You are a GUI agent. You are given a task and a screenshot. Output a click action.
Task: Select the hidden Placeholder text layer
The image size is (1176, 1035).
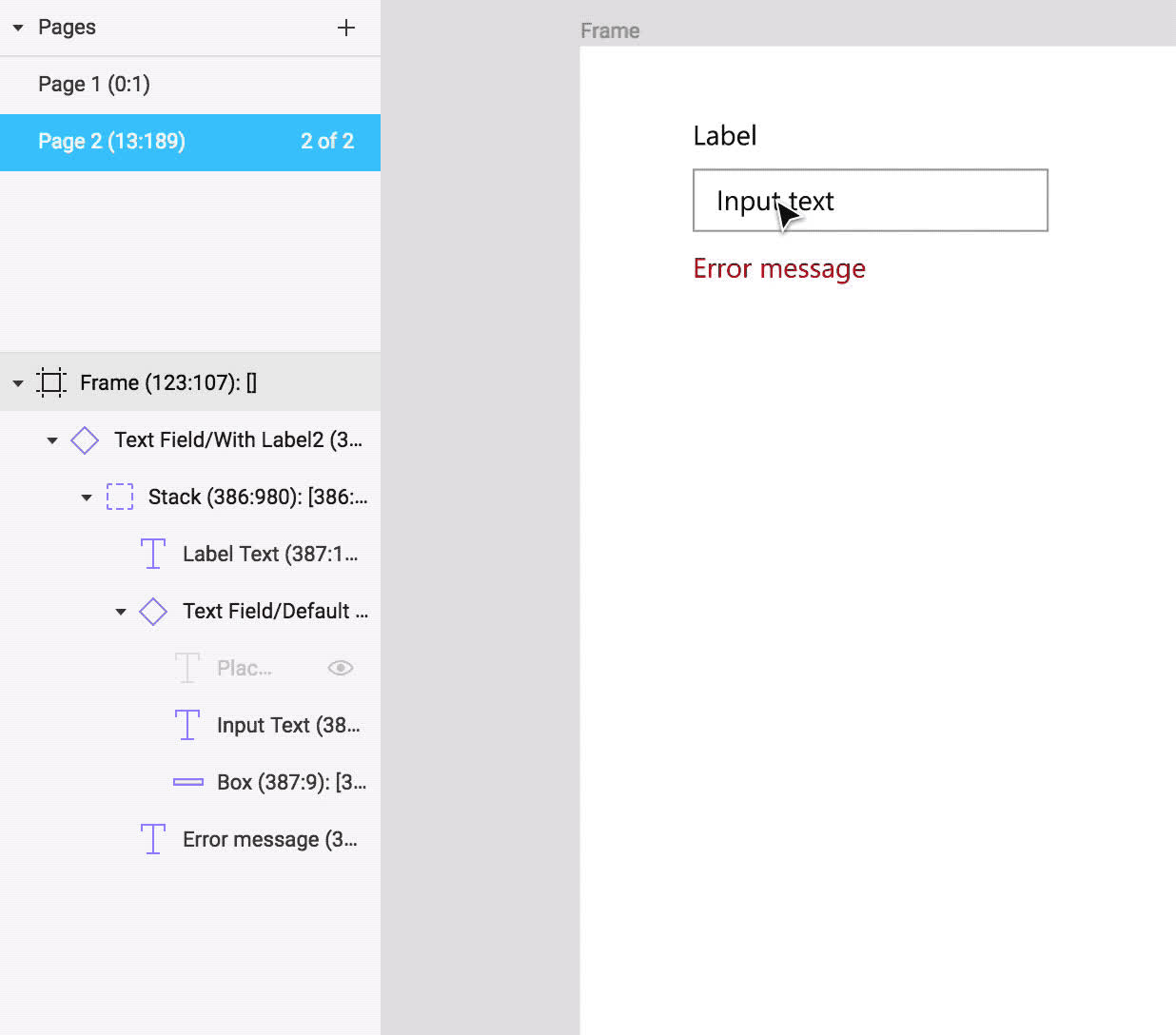pyautogui.click(x=245, y=668)
